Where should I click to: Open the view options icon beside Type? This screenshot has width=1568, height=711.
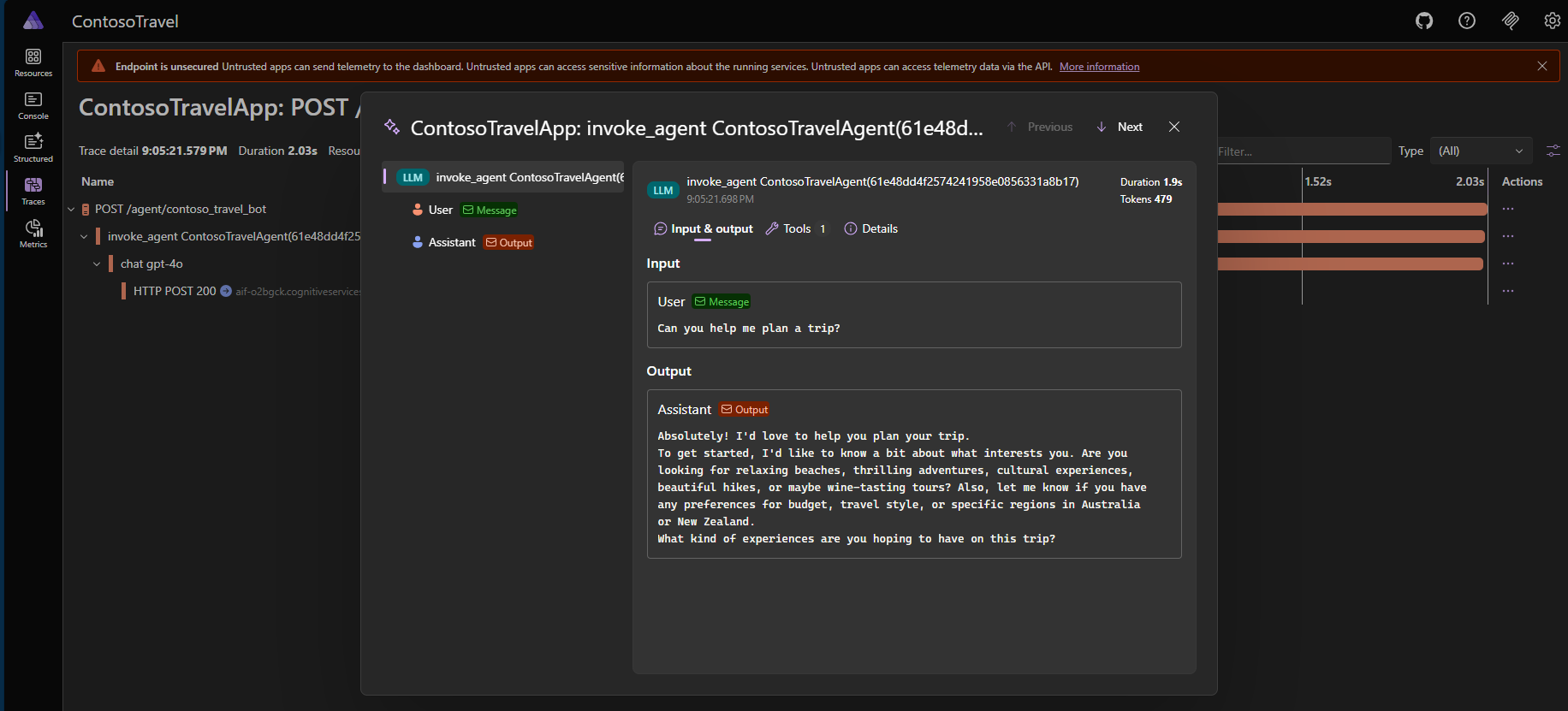pos(1553,151)
